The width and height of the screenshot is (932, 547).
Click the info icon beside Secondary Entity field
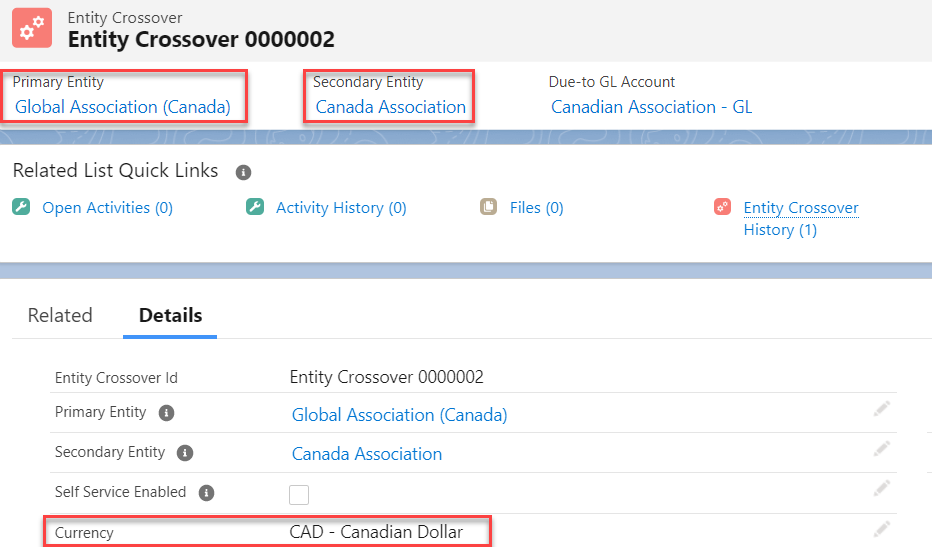pyautogui.click(x=185, y=453)
